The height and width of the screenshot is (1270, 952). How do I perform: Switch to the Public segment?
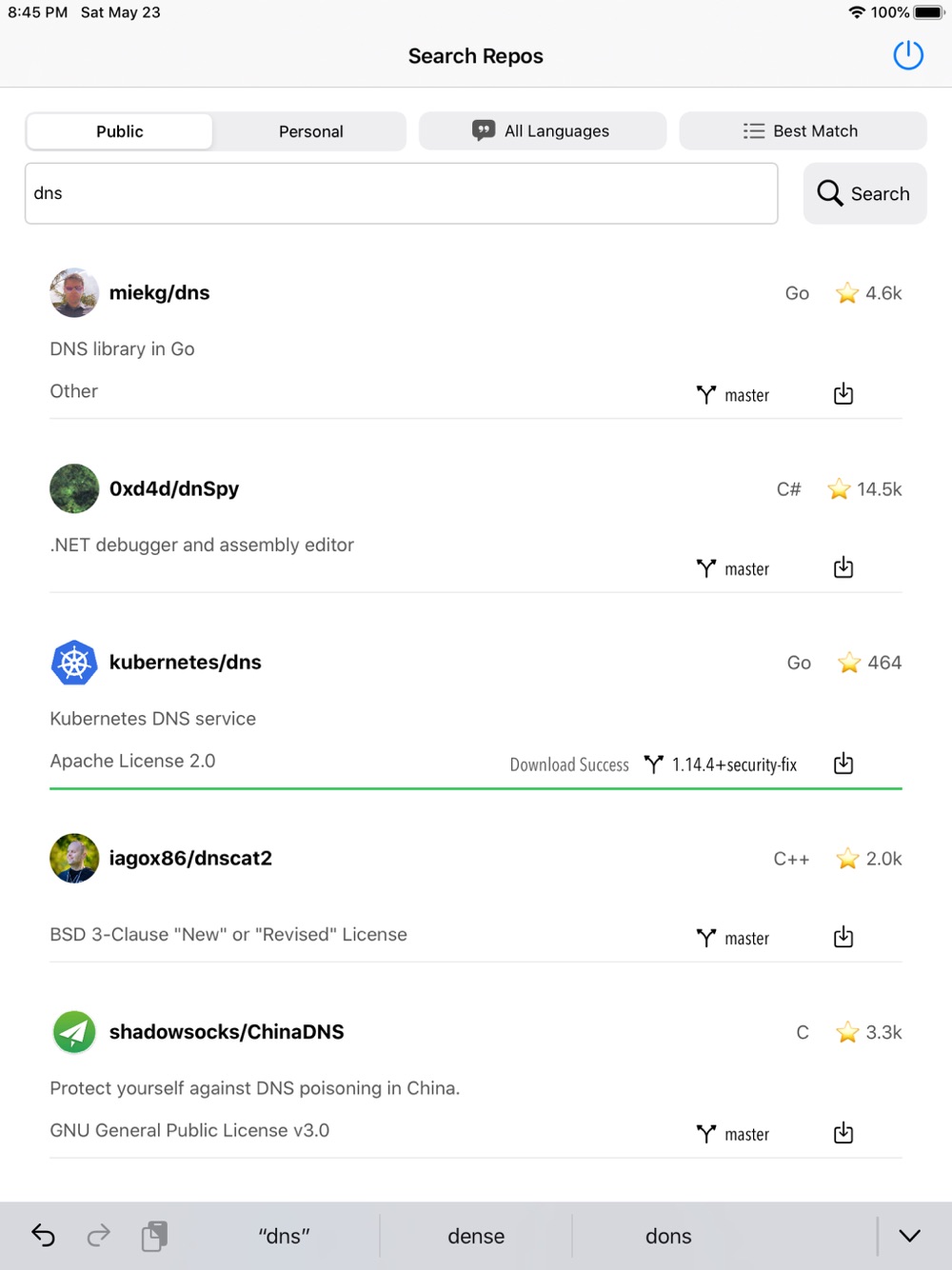[120, 131]
